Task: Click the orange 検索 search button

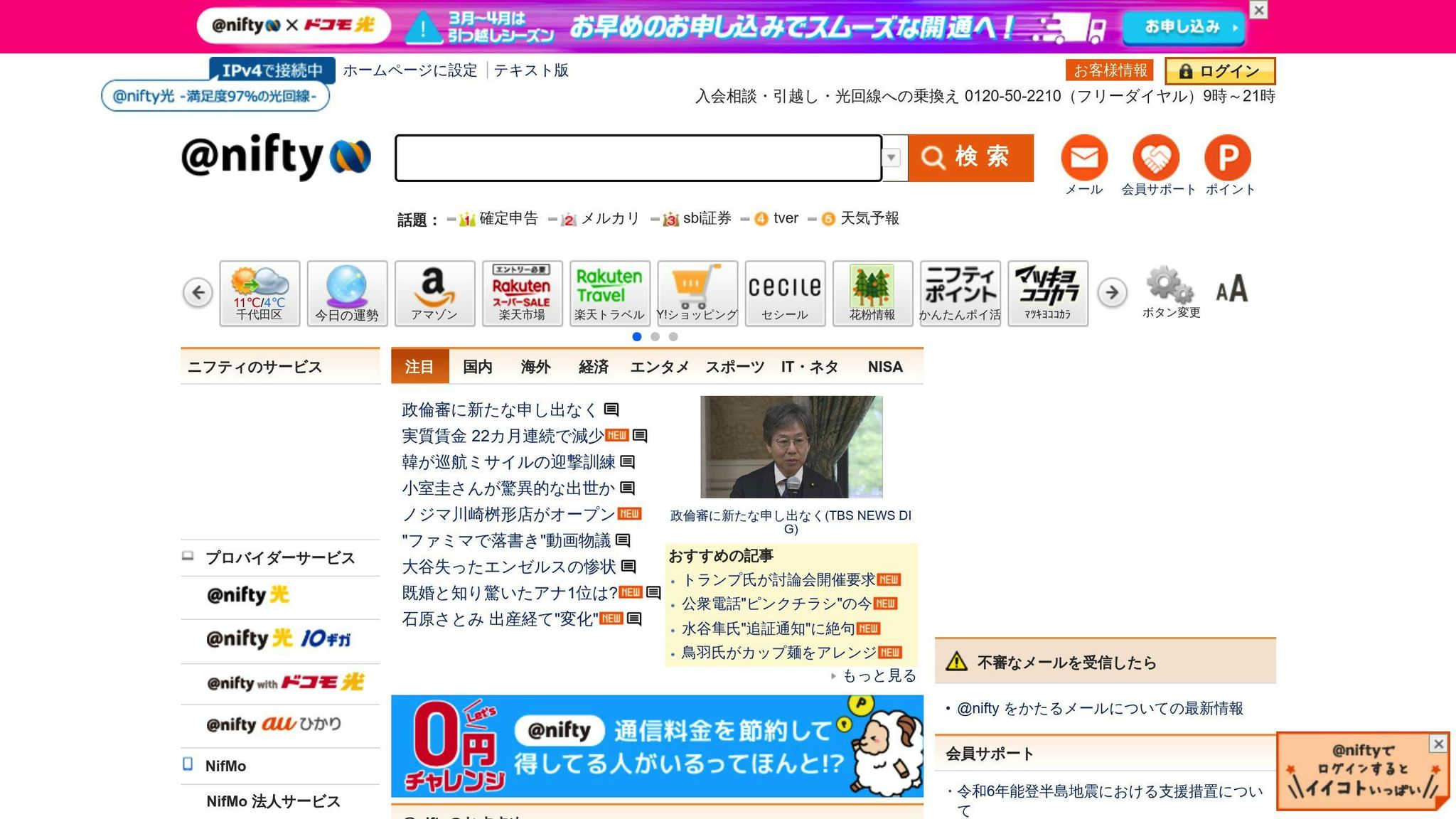Action: pyautogui.click(x=970, y=158)
